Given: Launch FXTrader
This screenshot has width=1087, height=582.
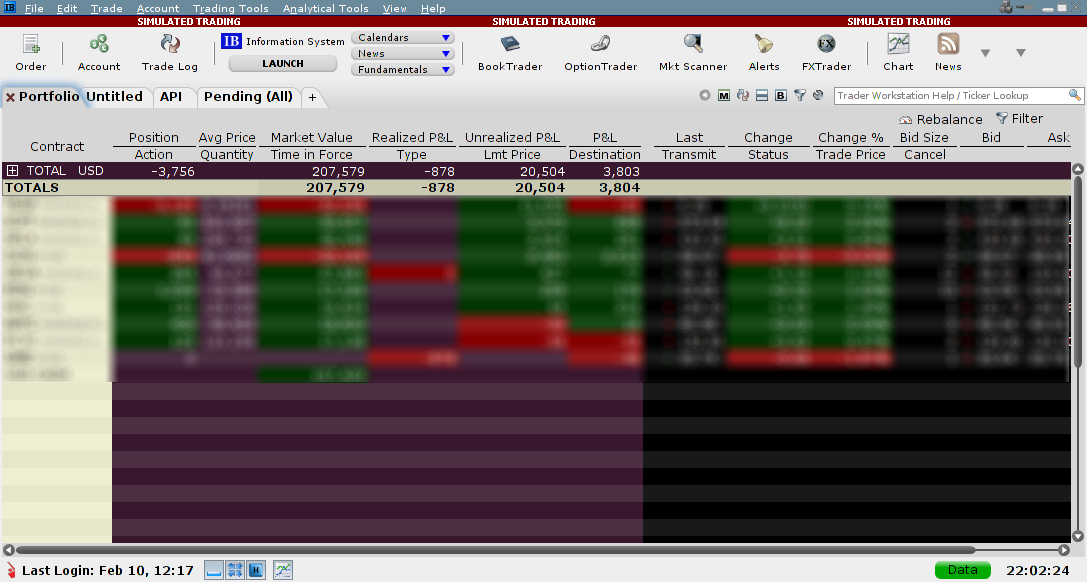Looking at the screenshot, I should [826, 53].
